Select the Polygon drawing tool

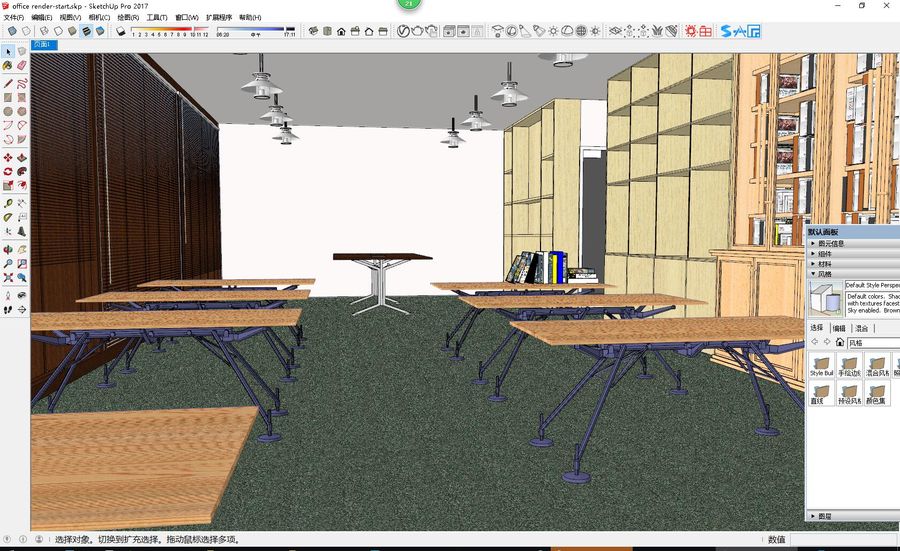(22, 111)
